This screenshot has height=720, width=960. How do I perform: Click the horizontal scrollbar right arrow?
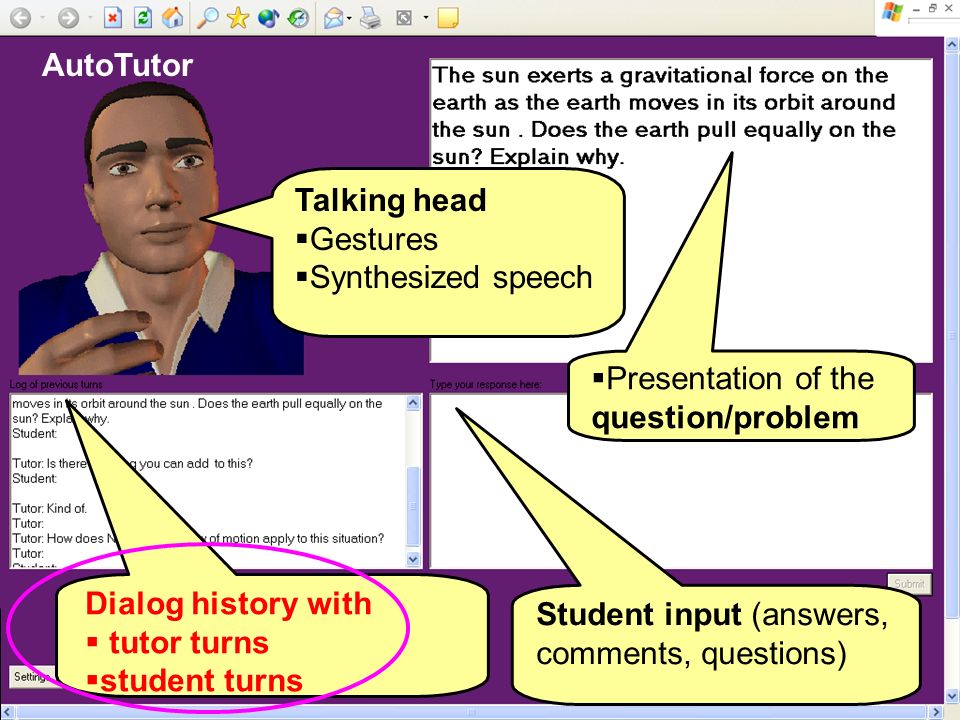[x=937, y=713]
